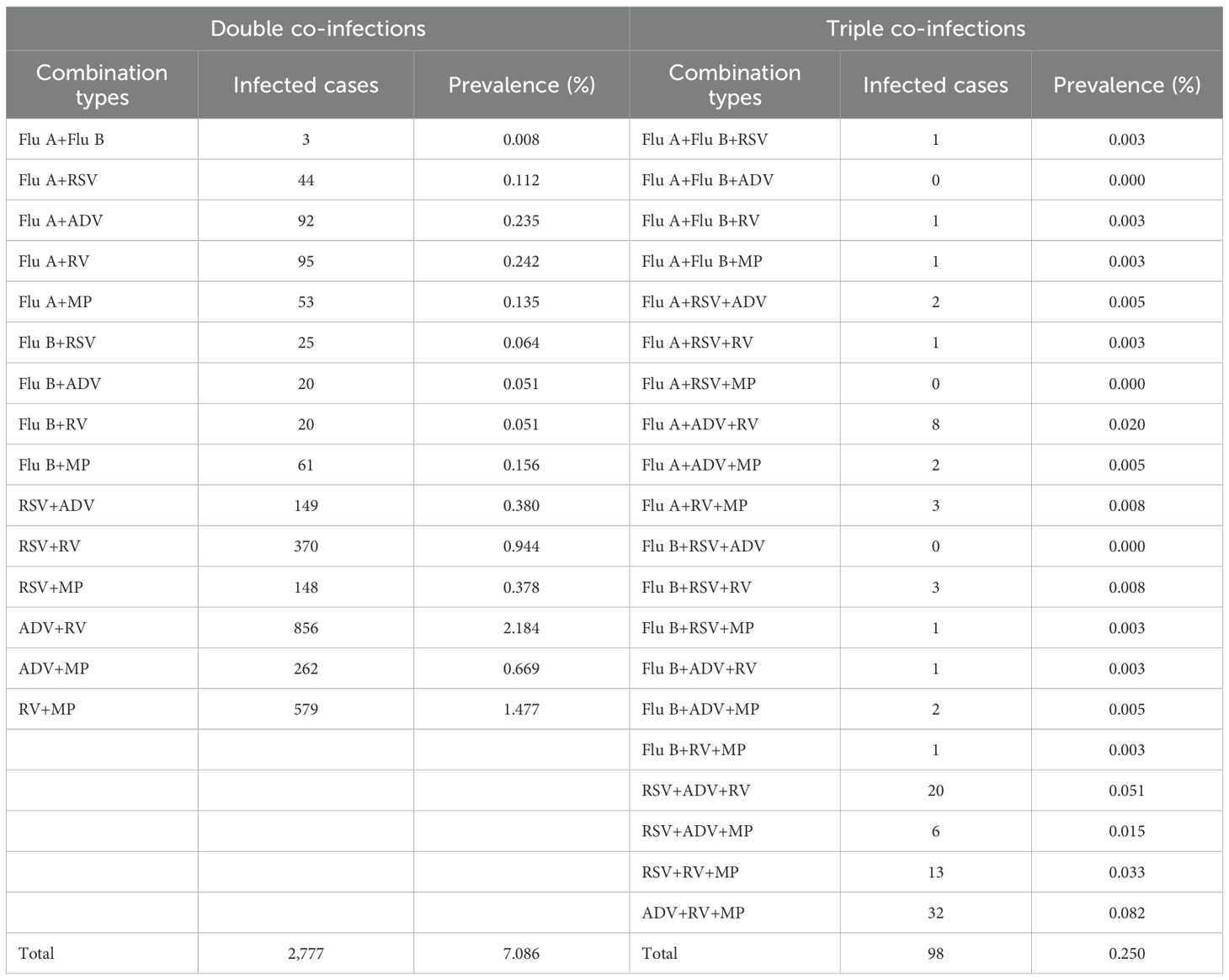Select double co-infections total 2,777

tap(306, 954)
